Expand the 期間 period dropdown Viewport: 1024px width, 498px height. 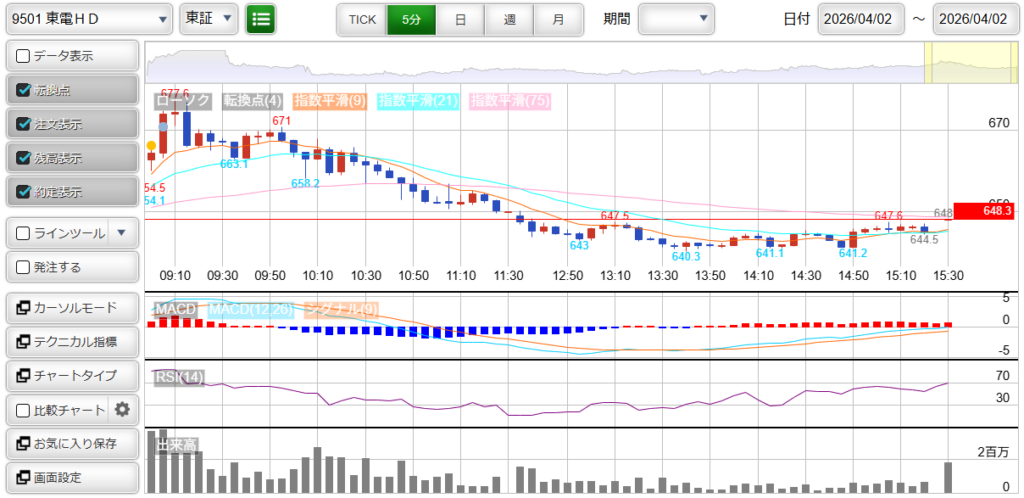pos(676,19)
